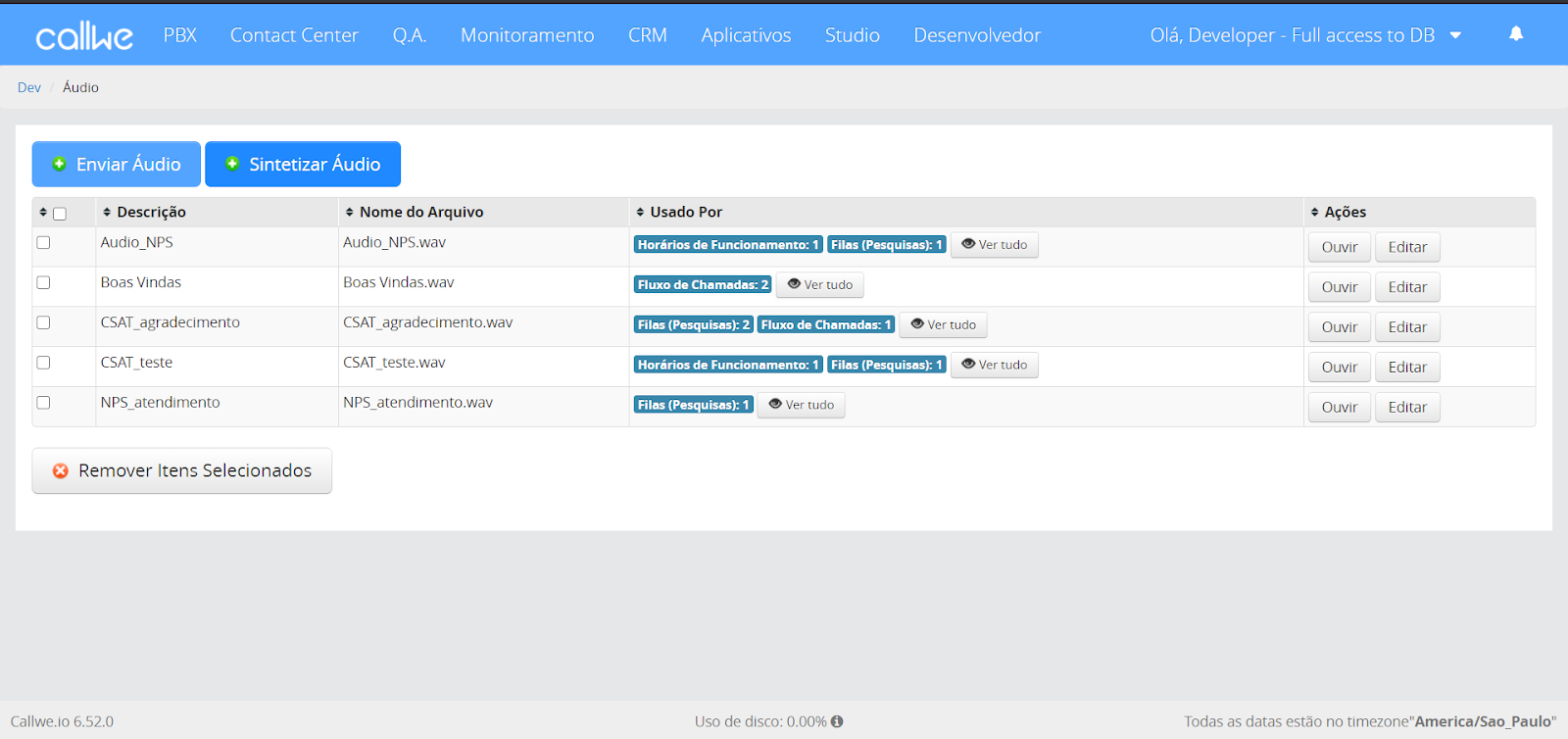Edit the Audio_NPS audio
The width and height of the screenshot is (1568, 739).
pos(1407,247)
